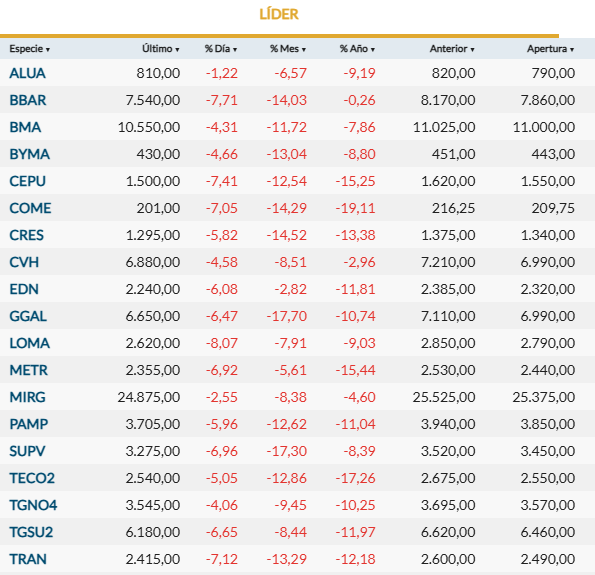The width and height of the screenshot is (595, 575).
Task: Sort by Apertura column header
Action: 550,49
